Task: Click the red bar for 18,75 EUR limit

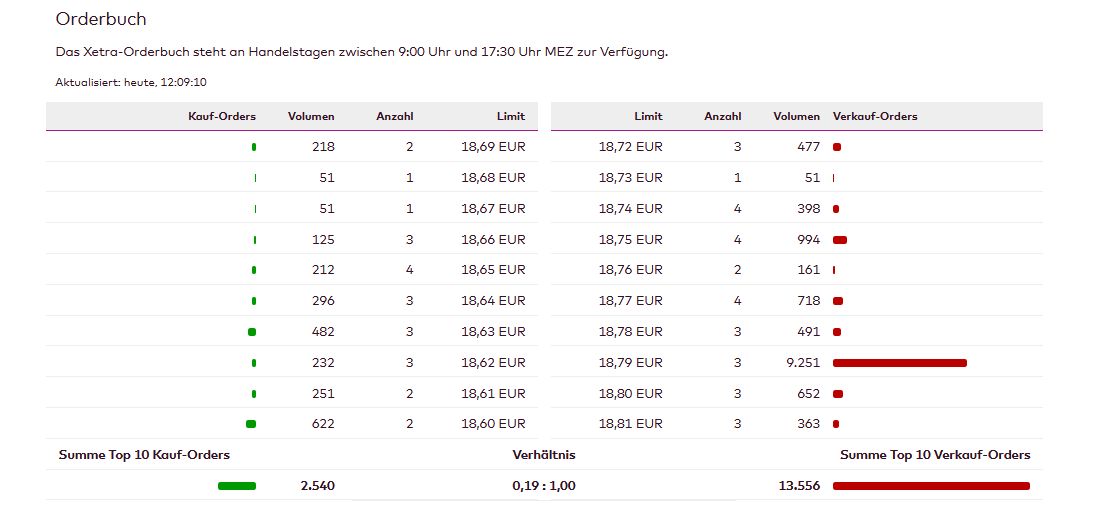Action: click(840, 240)
